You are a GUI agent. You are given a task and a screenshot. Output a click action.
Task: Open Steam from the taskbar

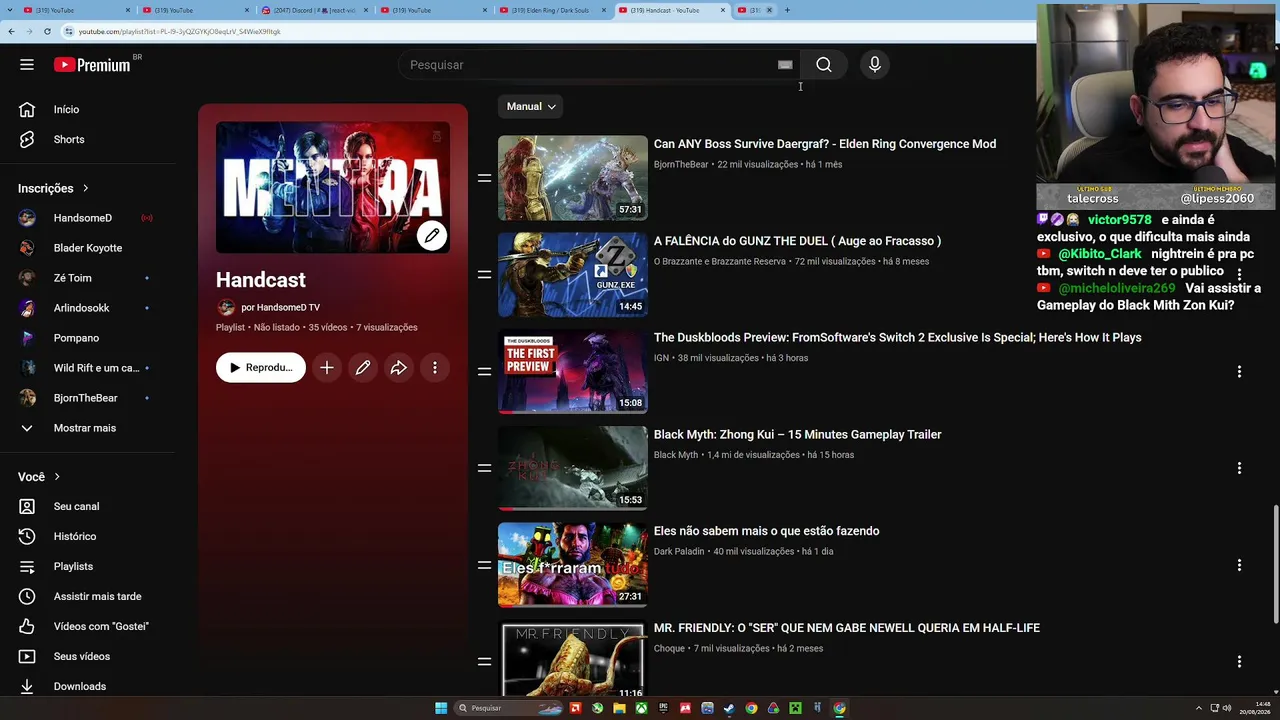click(729, 708)
